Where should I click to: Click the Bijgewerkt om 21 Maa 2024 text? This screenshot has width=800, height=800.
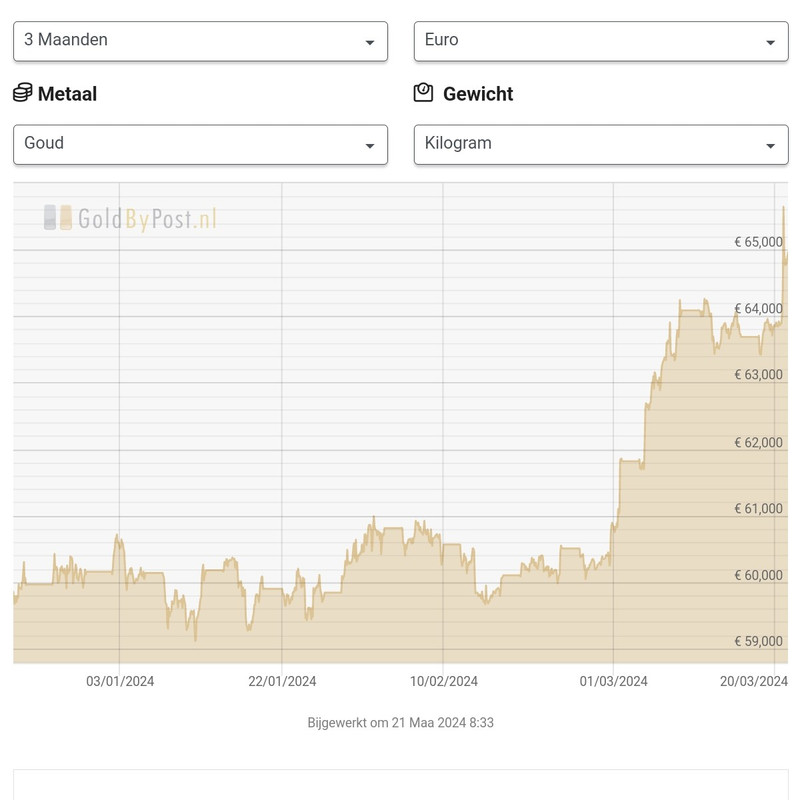tap(401, 722)
